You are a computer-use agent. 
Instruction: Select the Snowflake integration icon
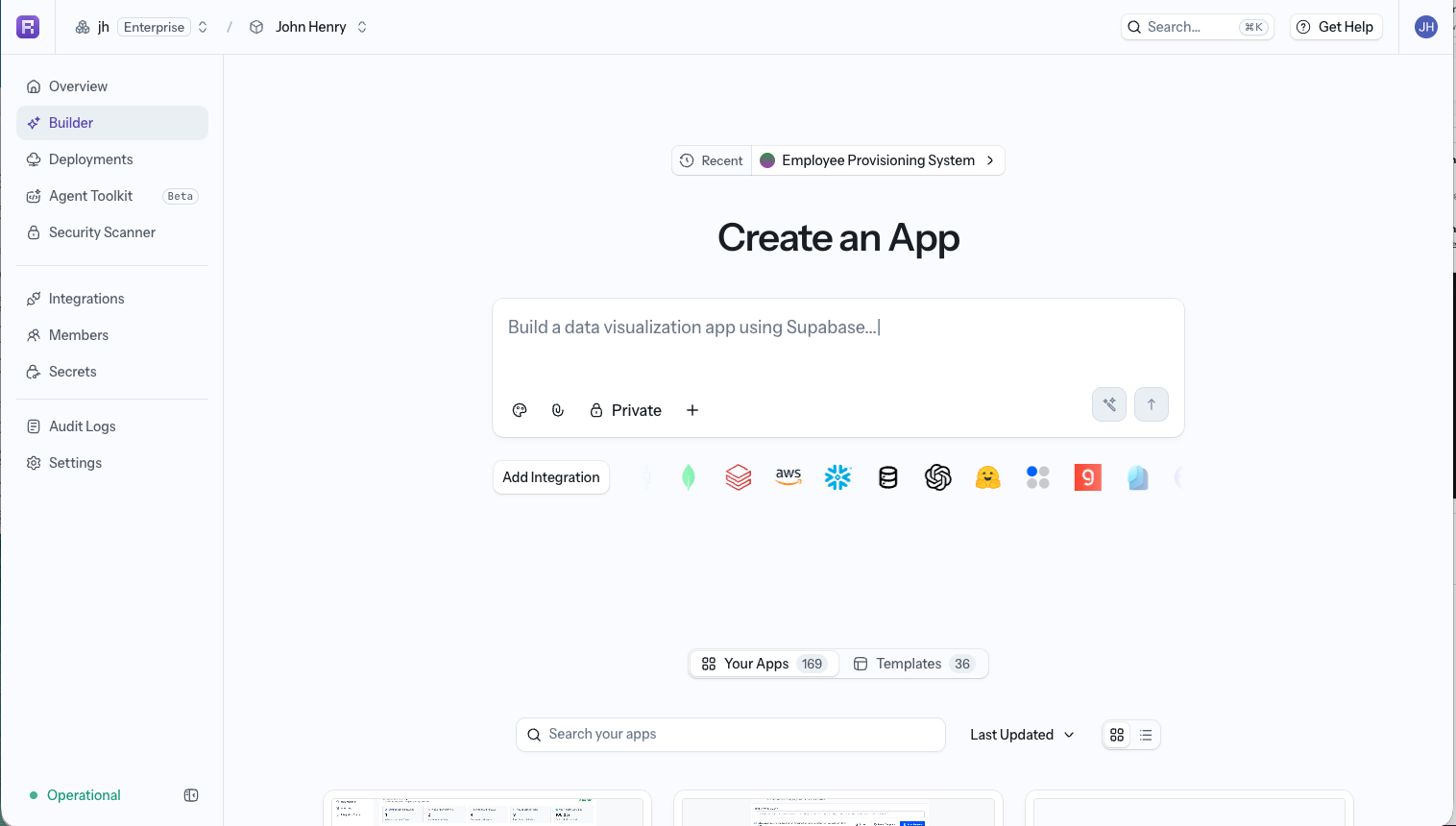pyautogui.click(x=838, y=477)
